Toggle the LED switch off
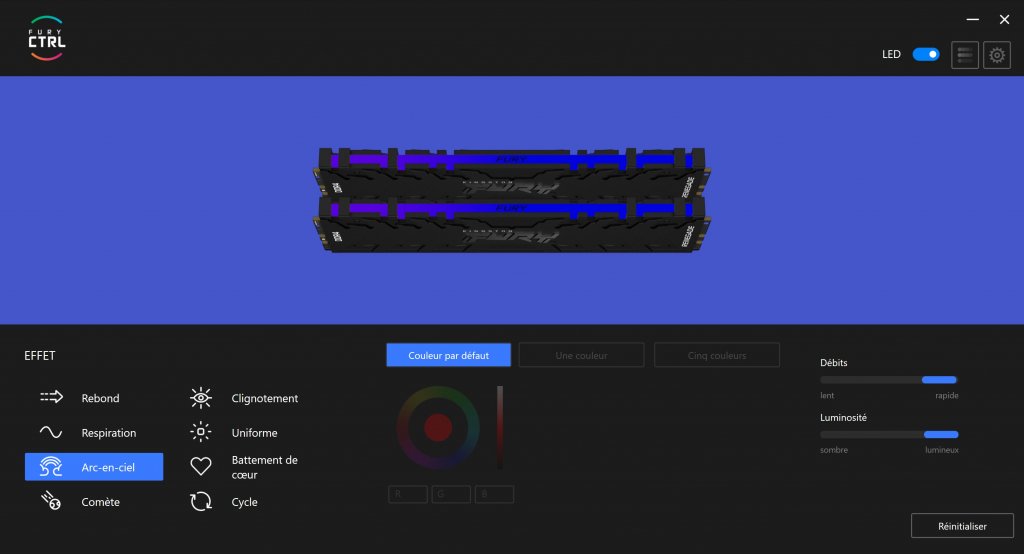 926,54
